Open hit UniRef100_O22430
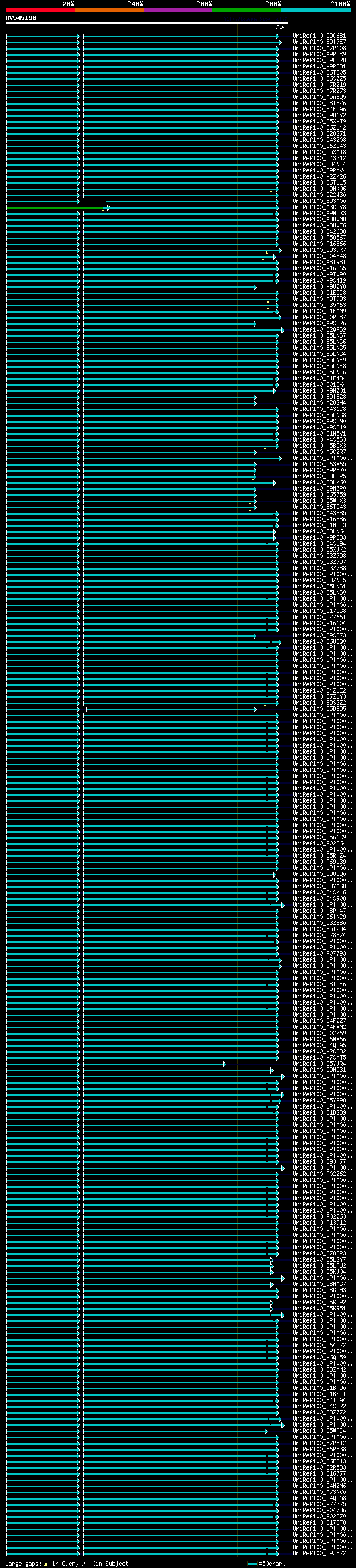This screenshot has height=1568, width=356. click(x=319, y=195)
